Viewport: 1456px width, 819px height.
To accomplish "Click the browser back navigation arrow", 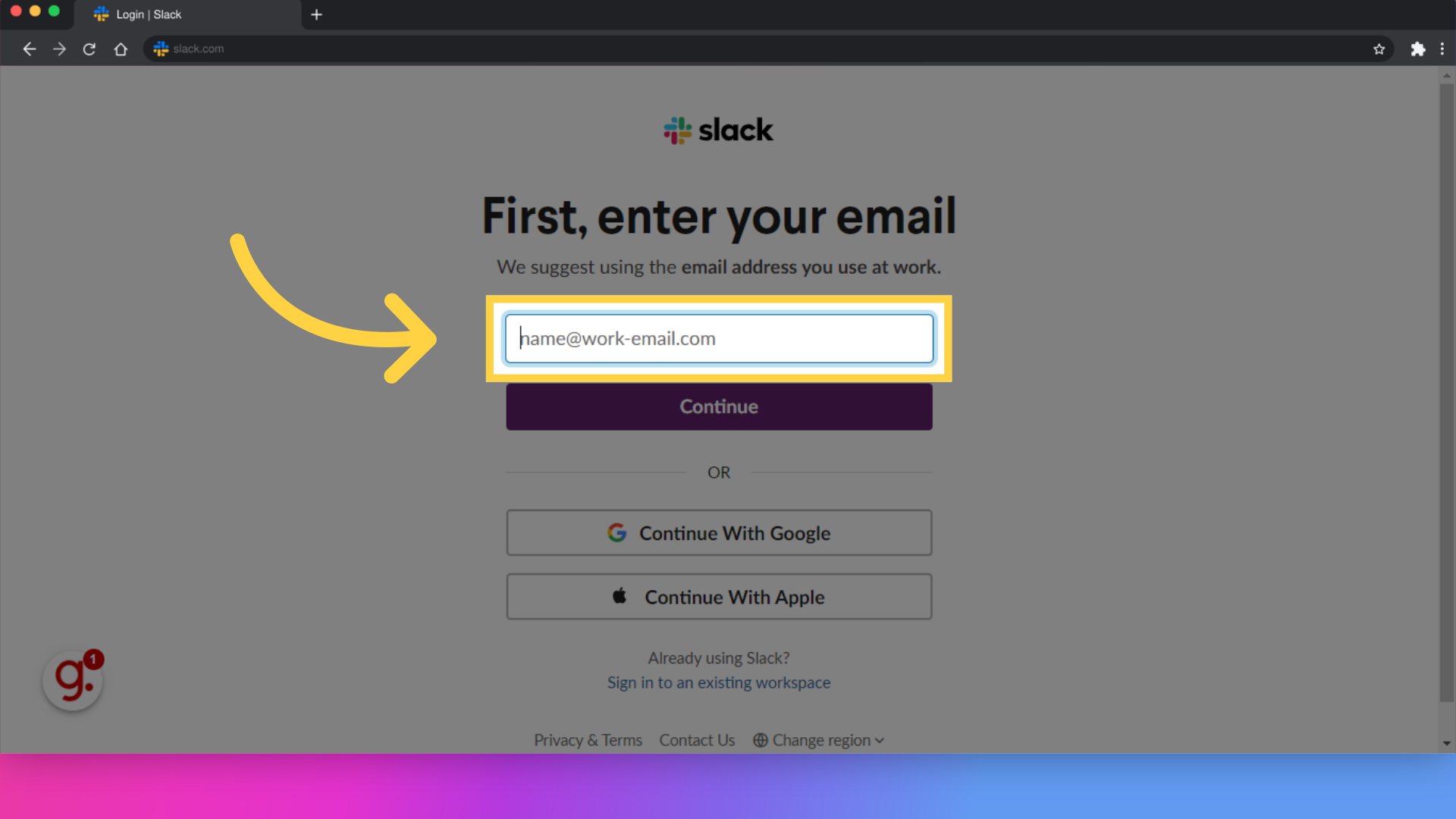I will click(29, 48).
